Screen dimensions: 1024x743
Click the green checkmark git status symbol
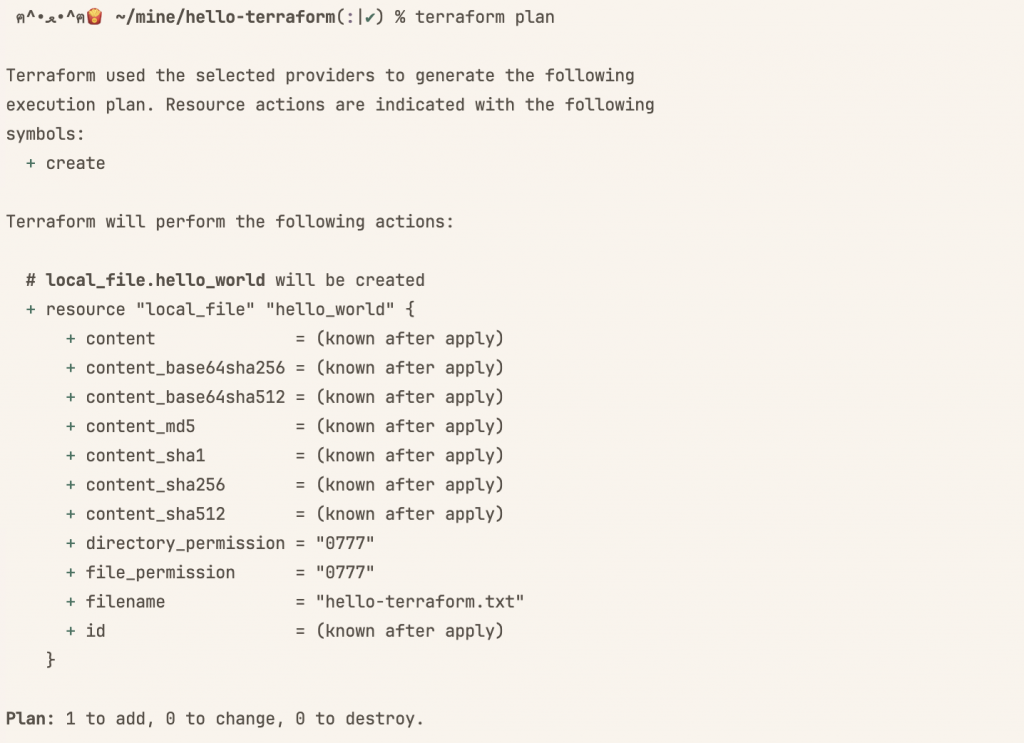[x=370, y=18]
